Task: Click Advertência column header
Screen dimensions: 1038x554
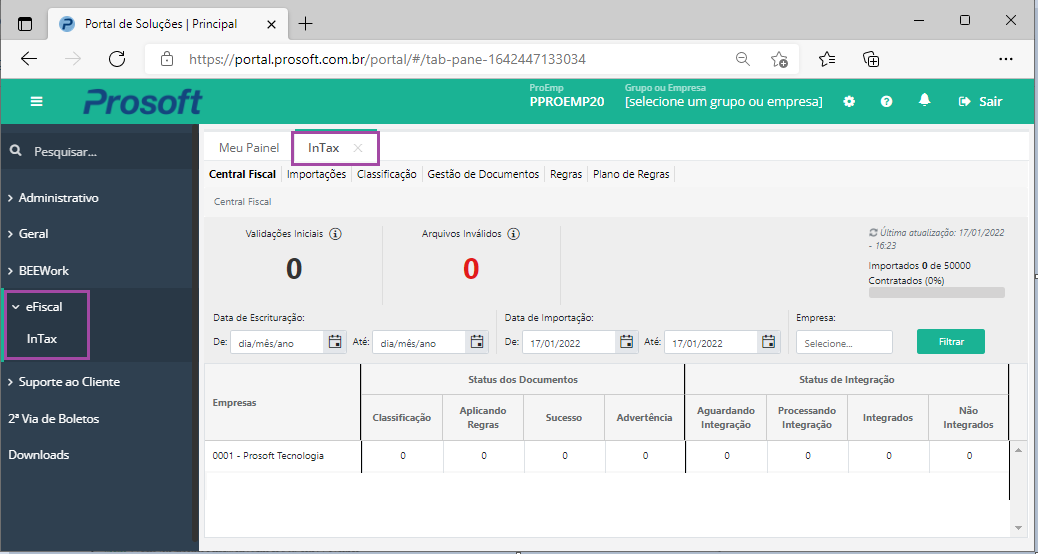Action: click(x=645, y=418)
